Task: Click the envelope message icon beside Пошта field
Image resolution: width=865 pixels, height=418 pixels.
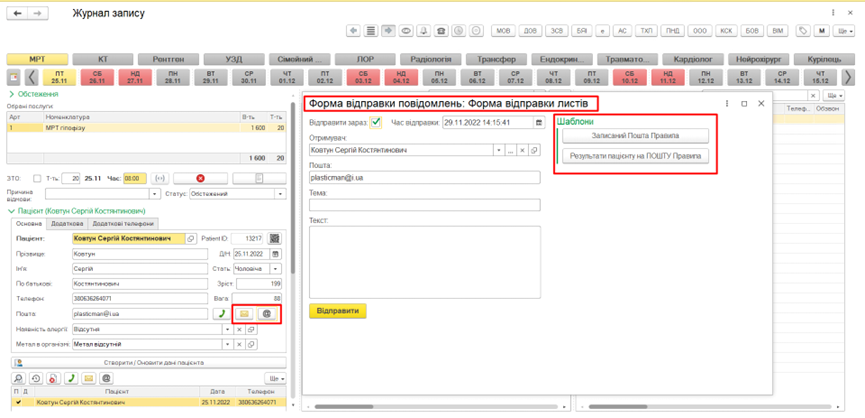Action: pyautogui.click(x=243, y=314)
